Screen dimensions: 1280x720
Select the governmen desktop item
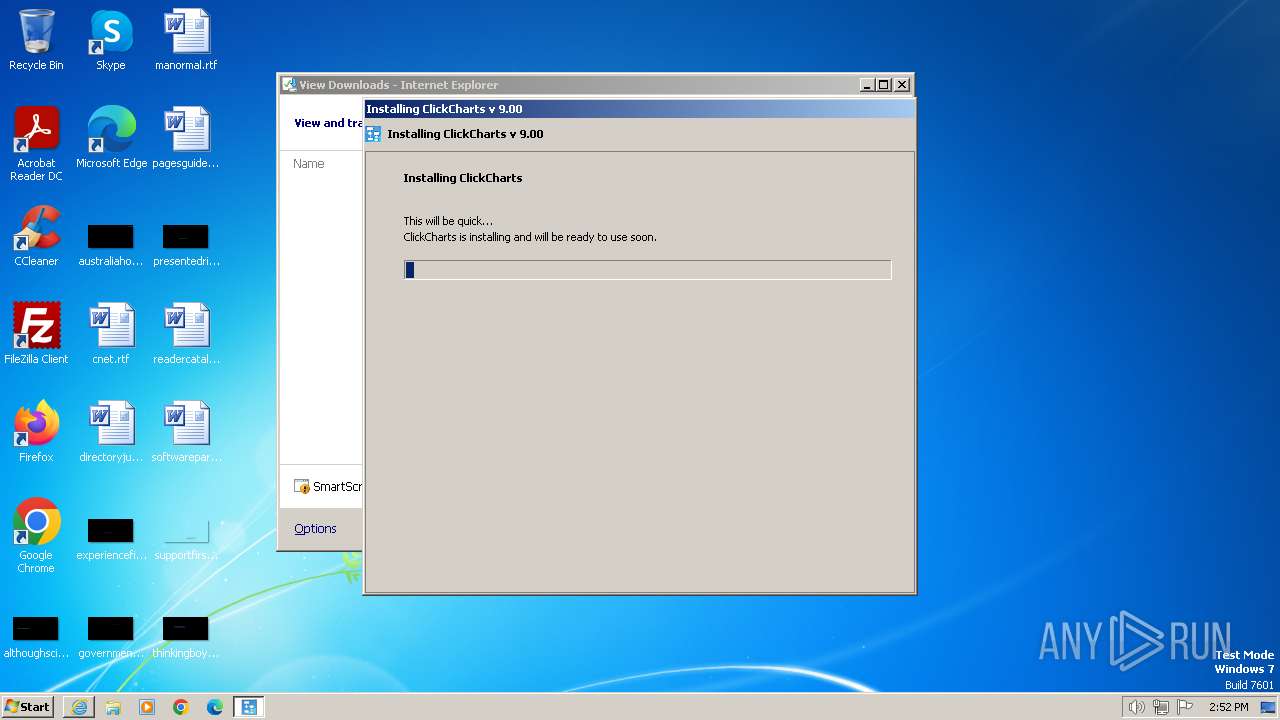click(111, 637)
